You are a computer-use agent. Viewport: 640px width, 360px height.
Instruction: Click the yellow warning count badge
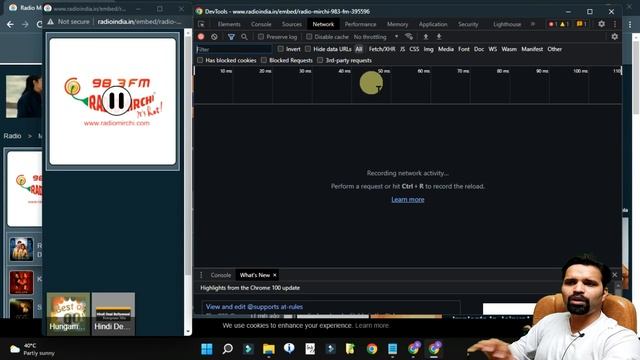tap(564, 24)
